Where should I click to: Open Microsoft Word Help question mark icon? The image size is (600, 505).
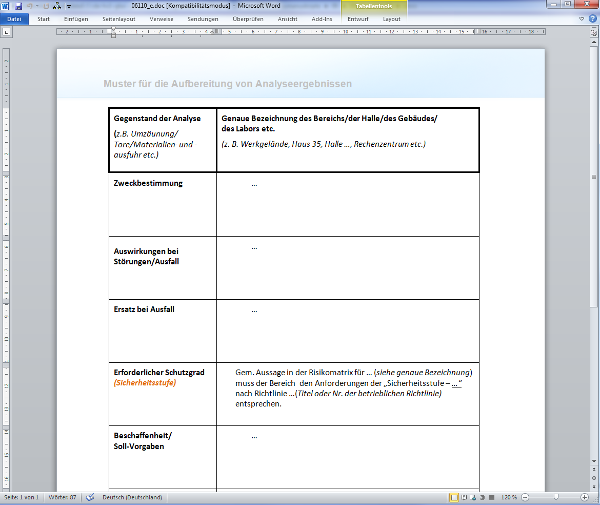click(593, 19)
